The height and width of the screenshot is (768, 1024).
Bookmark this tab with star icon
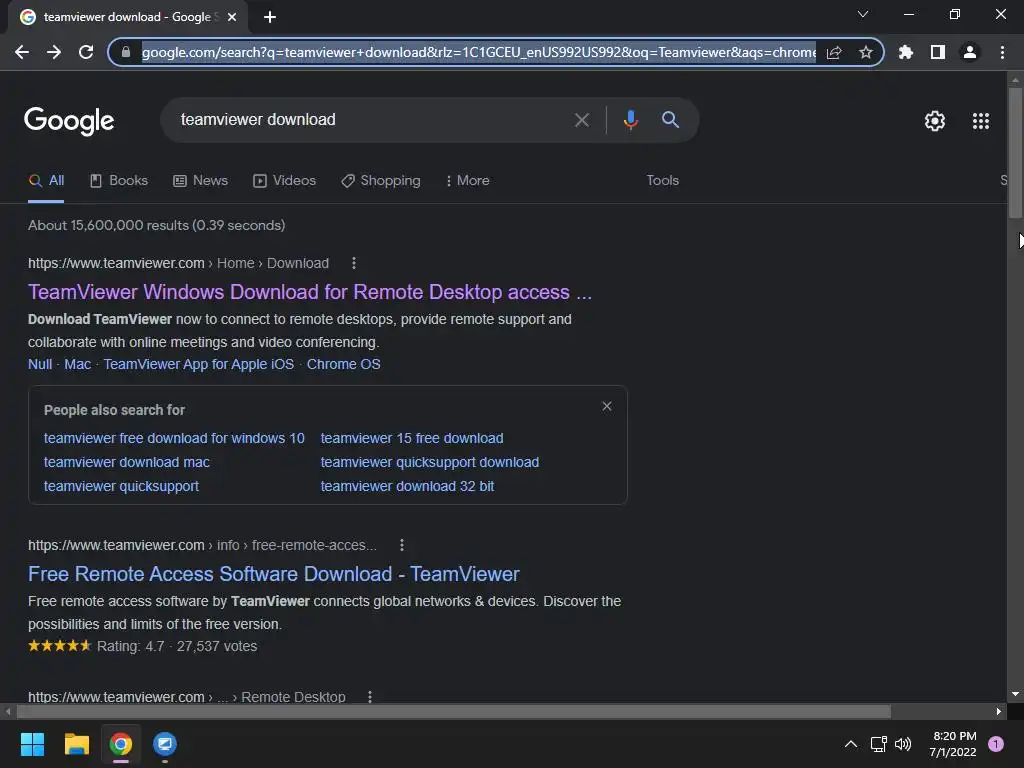point(866,52)
